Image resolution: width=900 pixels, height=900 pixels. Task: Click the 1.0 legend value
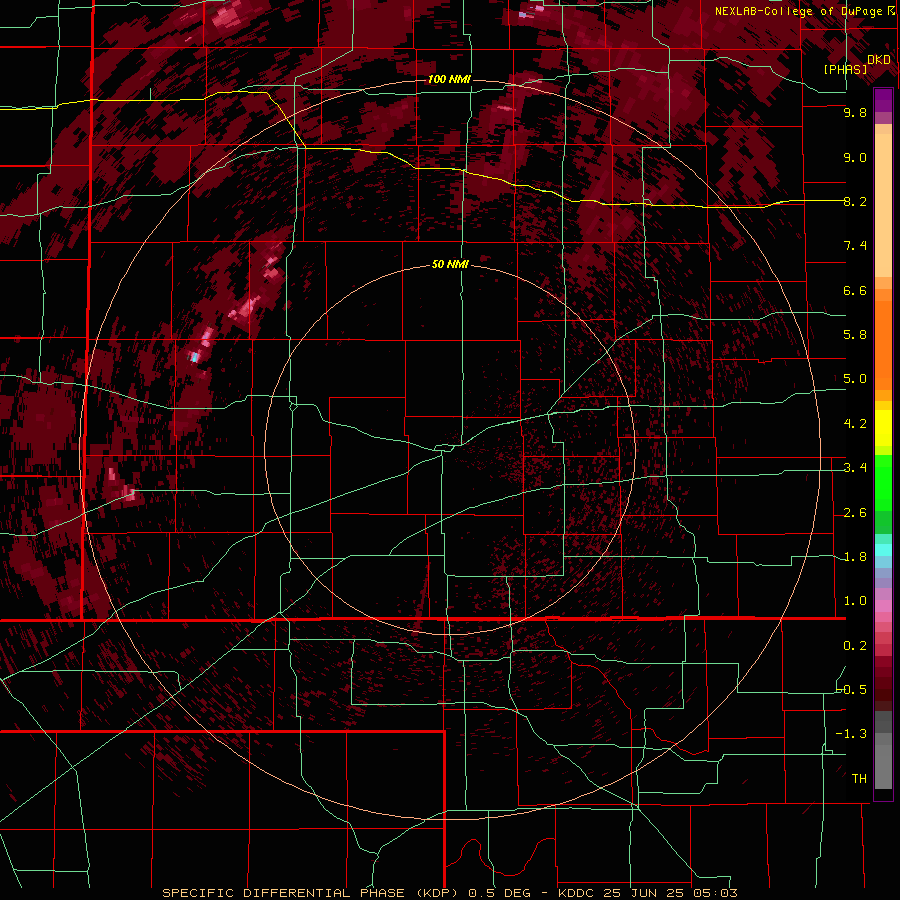855,602
